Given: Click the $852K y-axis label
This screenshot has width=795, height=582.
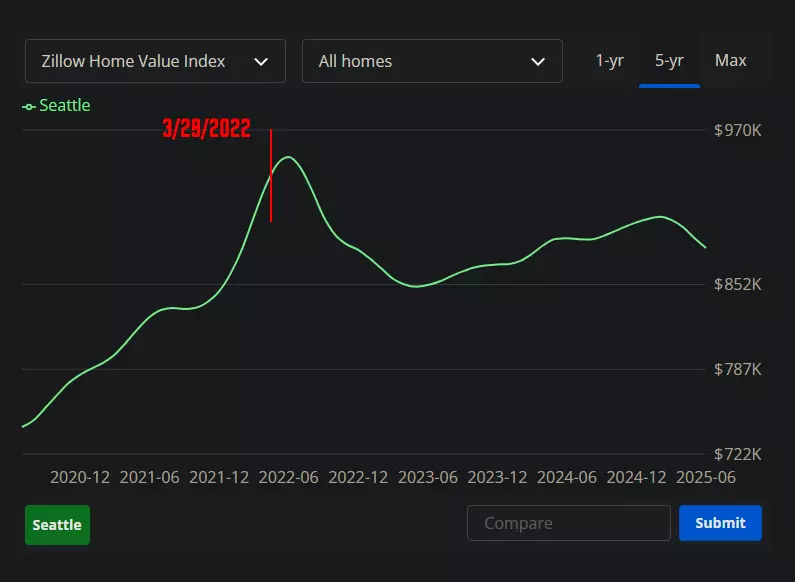Looking at the screenshot, I should click(x=738, y=284).
